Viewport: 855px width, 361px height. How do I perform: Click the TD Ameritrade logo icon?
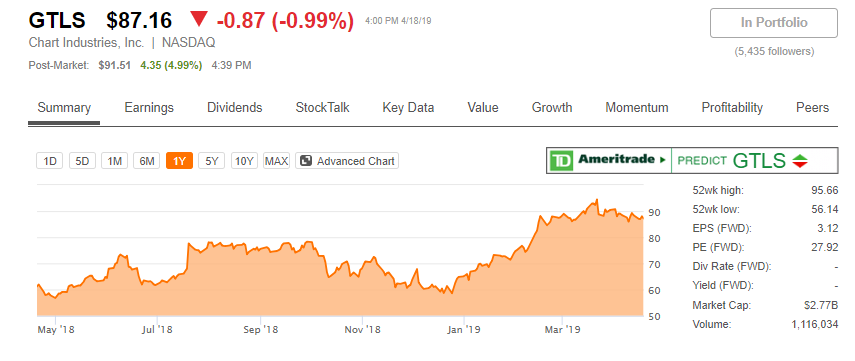(561, 160)
